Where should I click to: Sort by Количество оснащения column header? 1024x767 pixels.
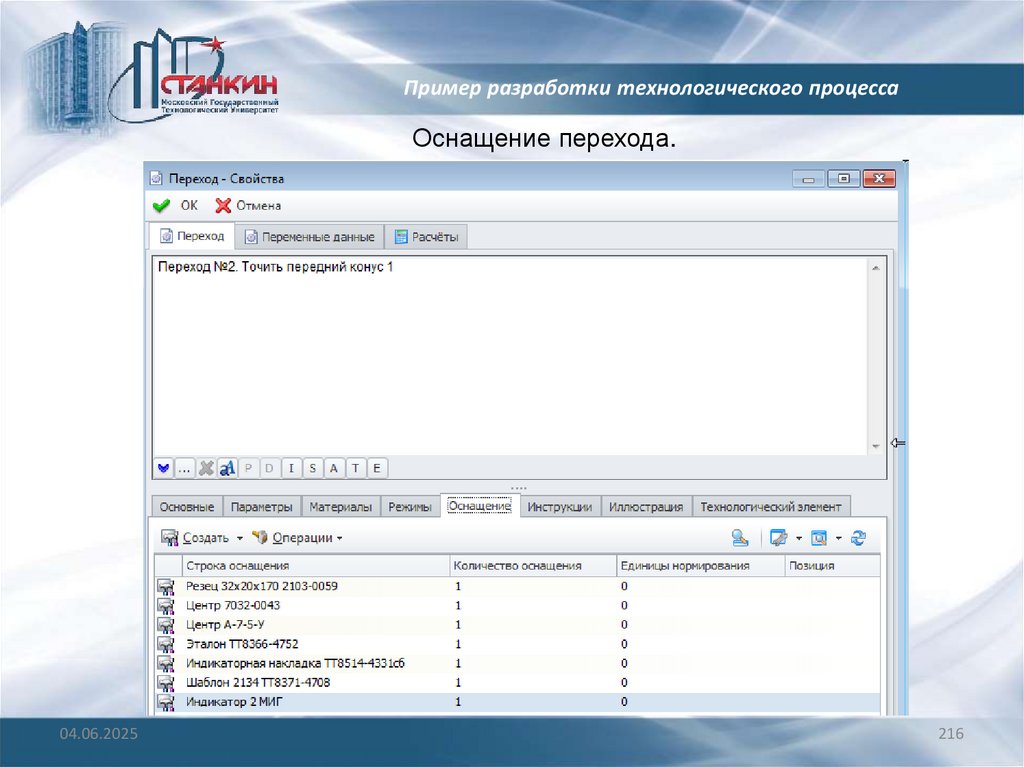[533, 566]
